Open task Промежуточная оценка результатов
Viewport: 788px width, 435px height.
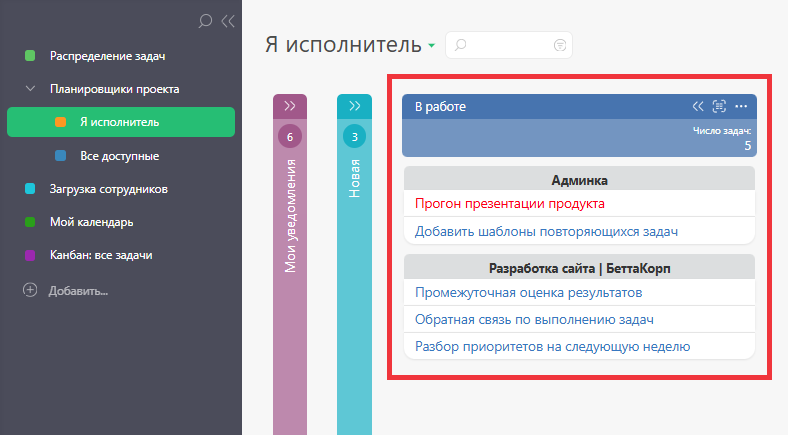coord(529,293)
